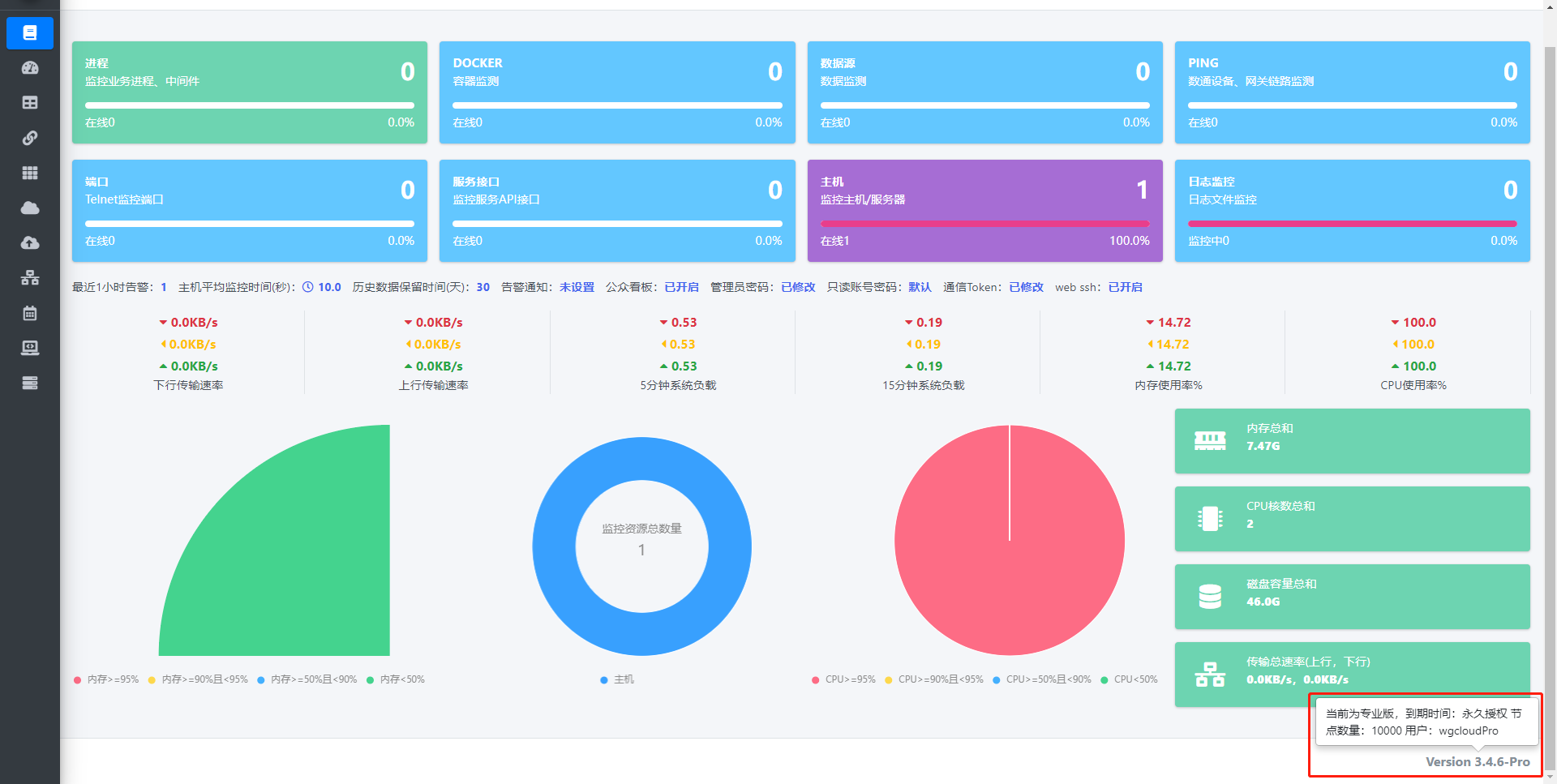Click the clock icon beside 10.0
Image resolution: width=1557 pixels, height=784 pixels.
point(308,287)
